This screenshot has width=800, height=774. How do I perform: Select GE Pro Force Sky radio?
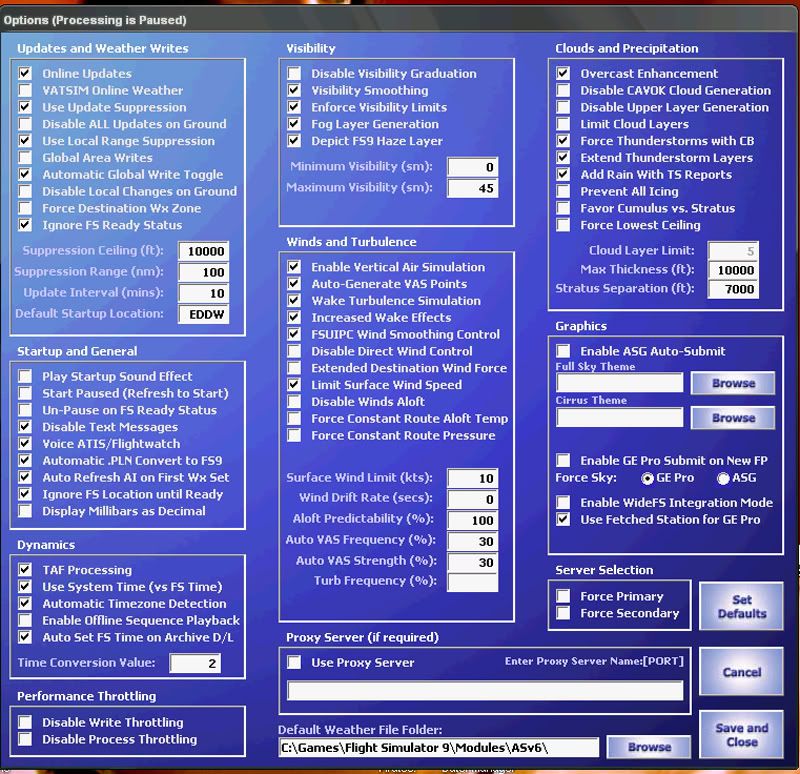coord(647,478)
